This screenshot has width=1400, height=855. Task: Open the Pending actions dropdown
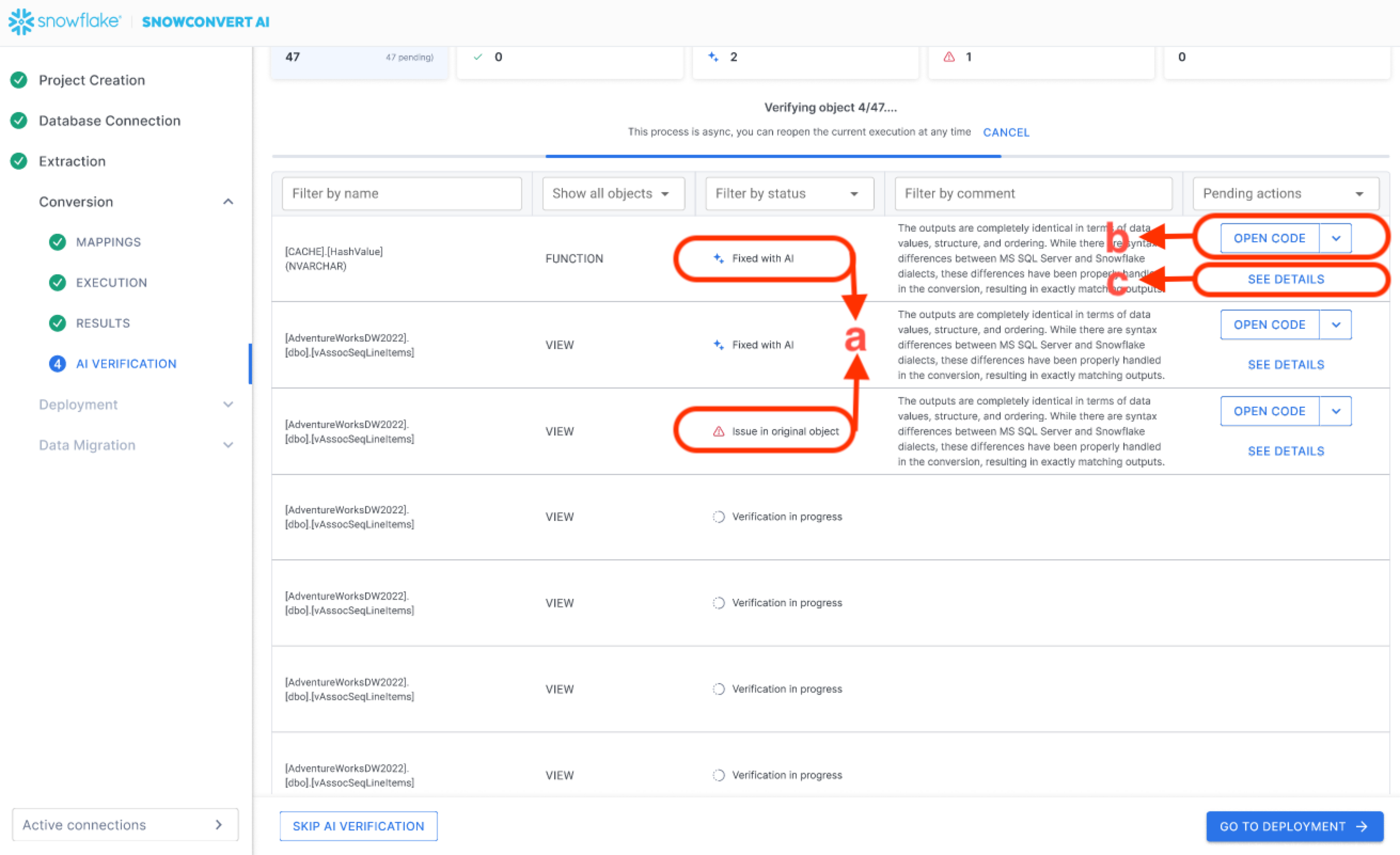point(1285,194)
